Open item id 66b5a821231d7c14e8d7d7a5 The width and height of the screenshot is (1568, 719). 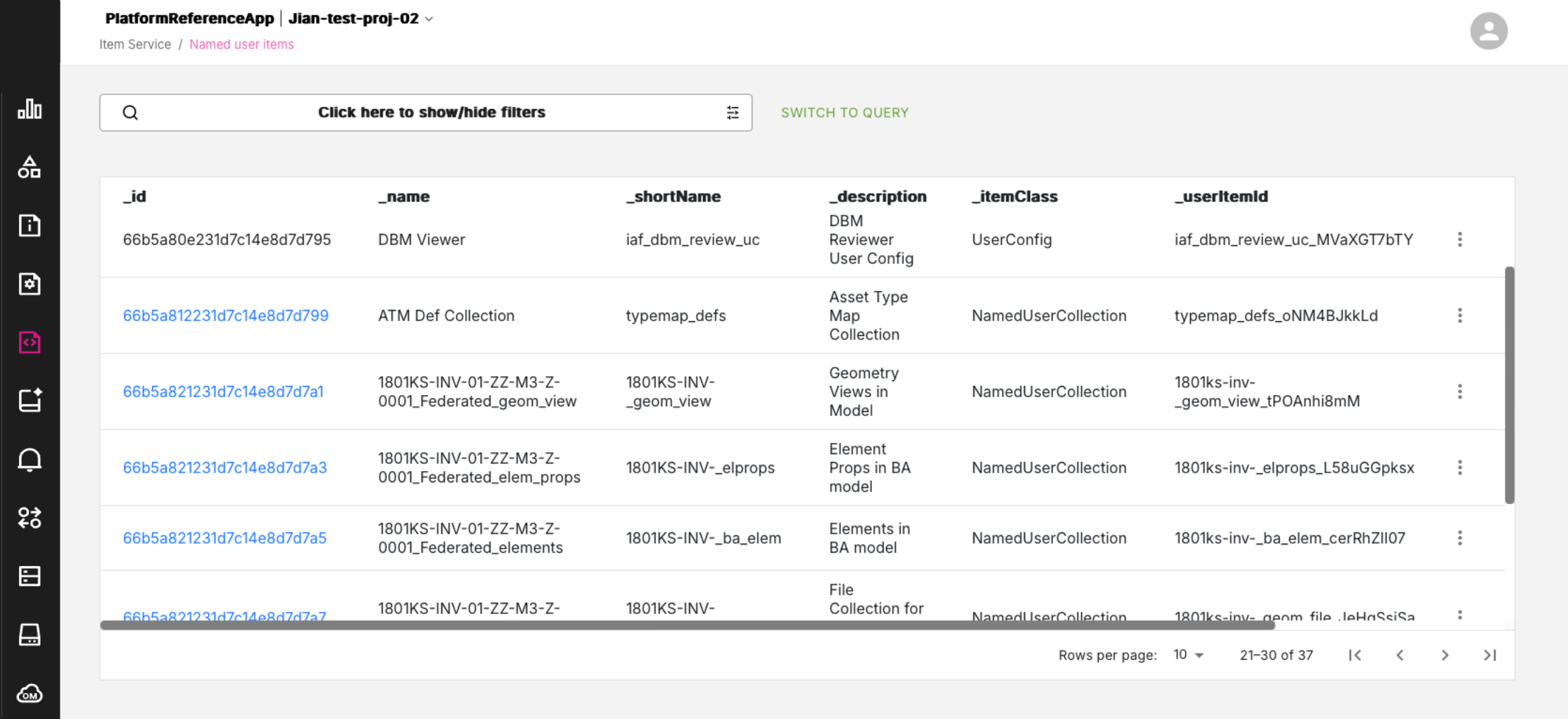pyautogui.click(x=225, y=538)
